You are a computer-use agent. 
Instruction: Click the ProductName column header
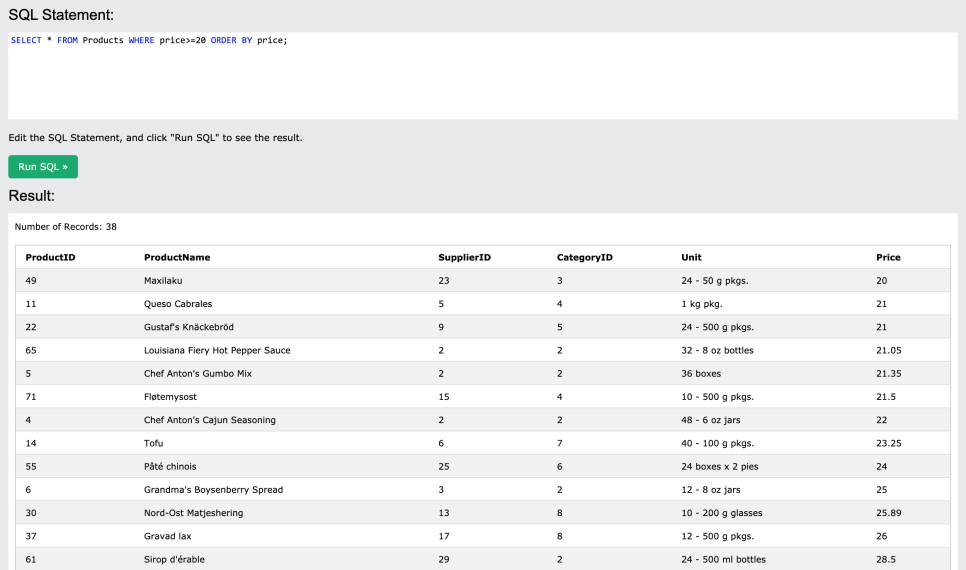click(x=177, y=258)
